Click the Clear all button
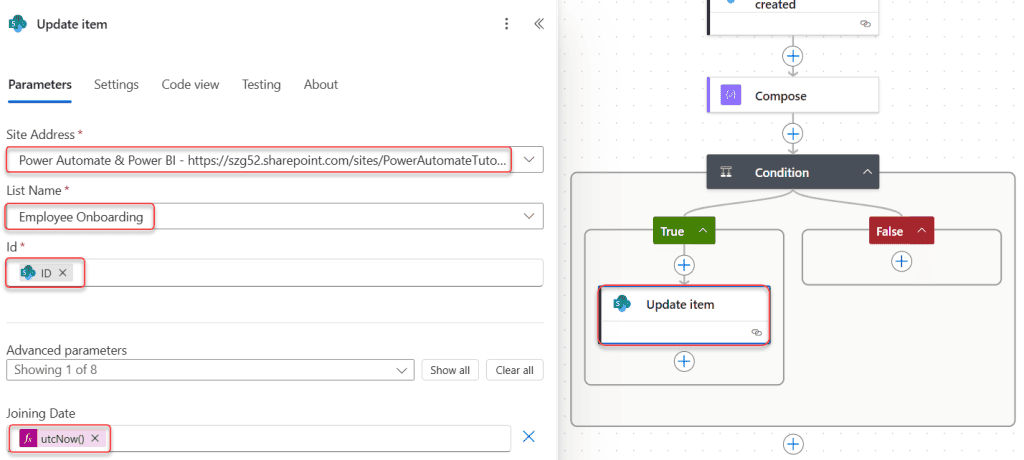Image resolution: width=1024 pixels, height=460 pixels. 515,370
